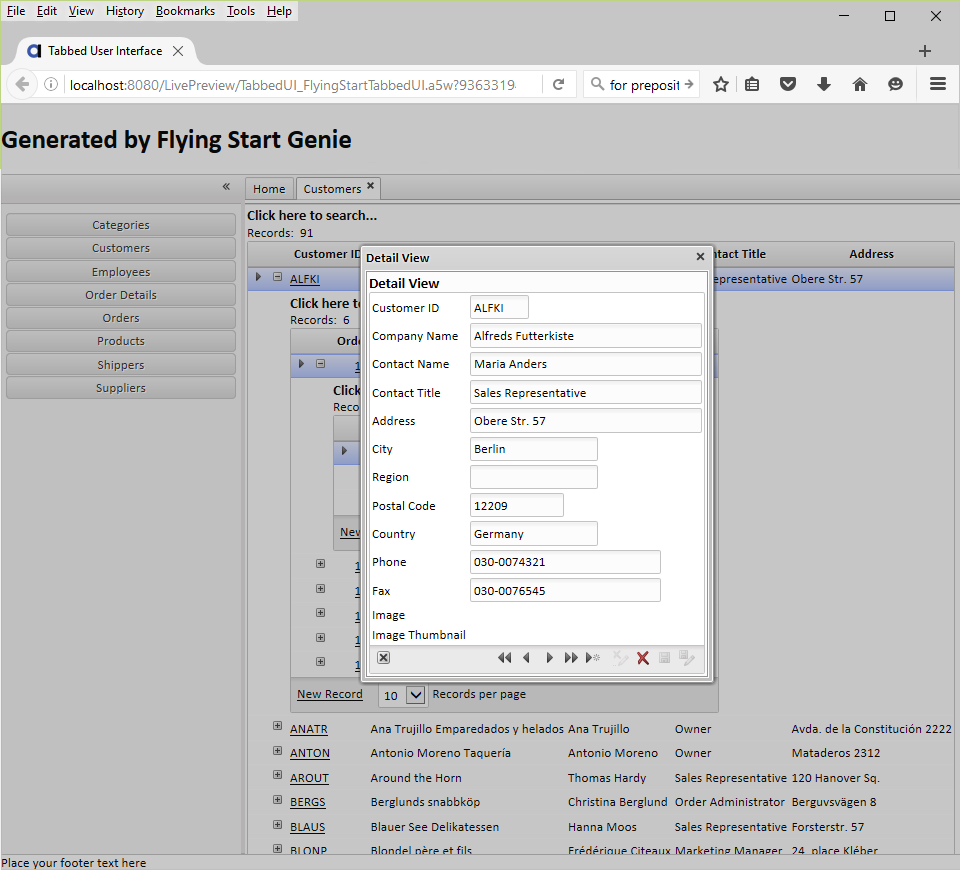Add new record with arrow-star icon

point(593,658)
